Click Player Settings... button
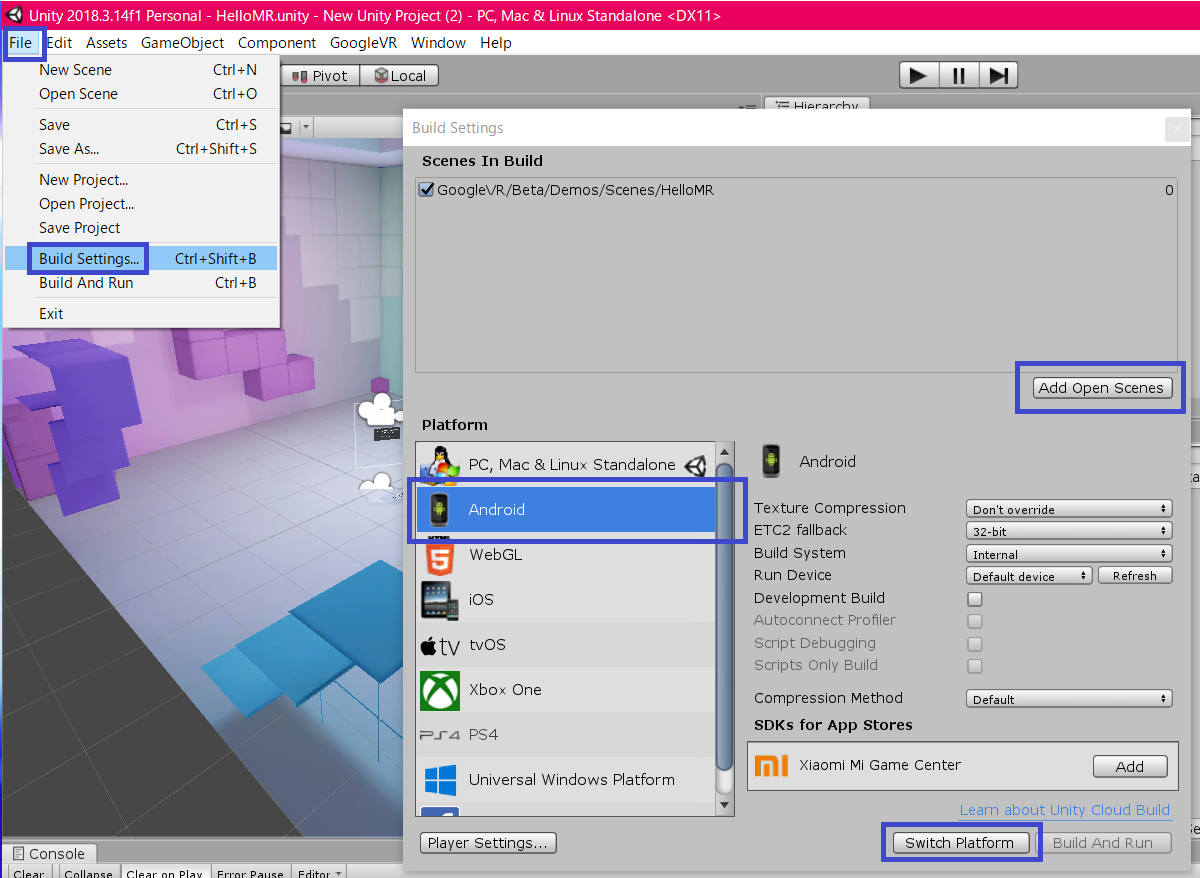Viewport: 1200px width, 878px height. click(488, 843)
